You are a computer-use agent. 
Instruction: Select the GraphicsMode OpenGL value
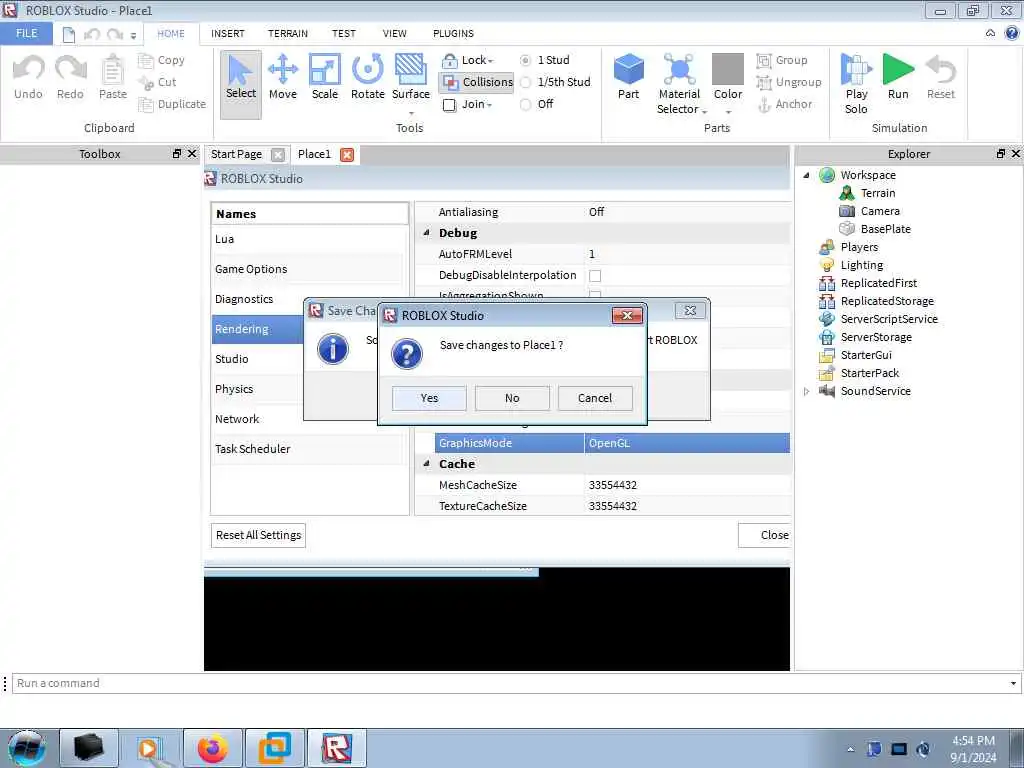[687, 443]
